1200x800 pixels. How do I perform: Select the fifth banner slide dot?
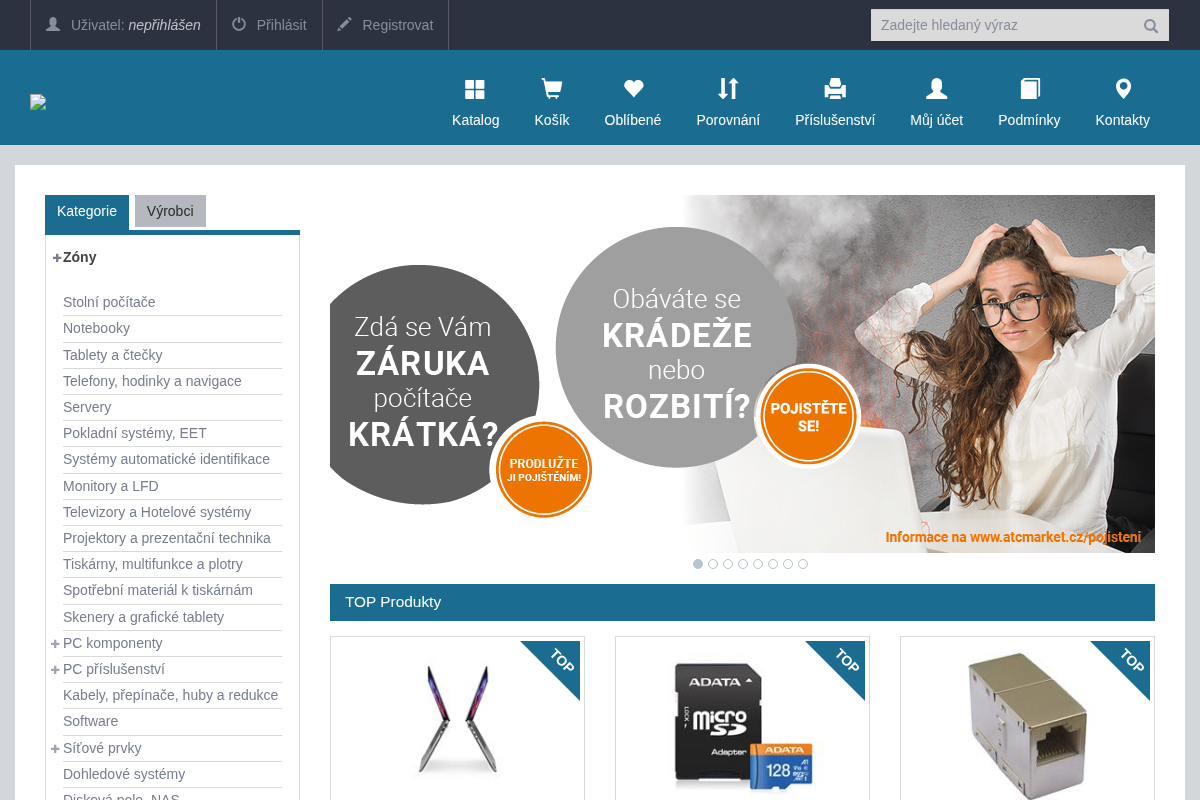758,564
